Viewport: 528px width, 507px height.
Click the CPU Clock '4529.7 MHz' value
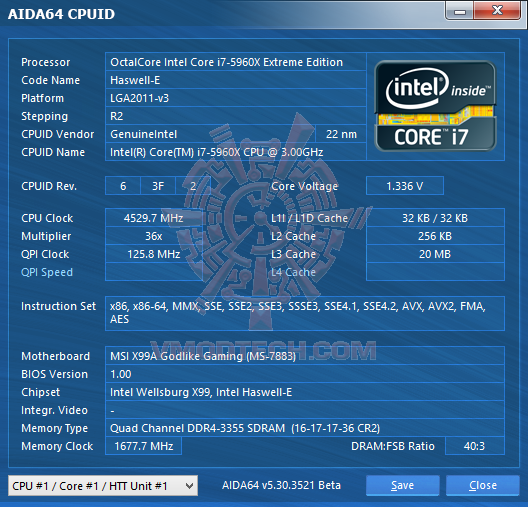coord(154,218)
